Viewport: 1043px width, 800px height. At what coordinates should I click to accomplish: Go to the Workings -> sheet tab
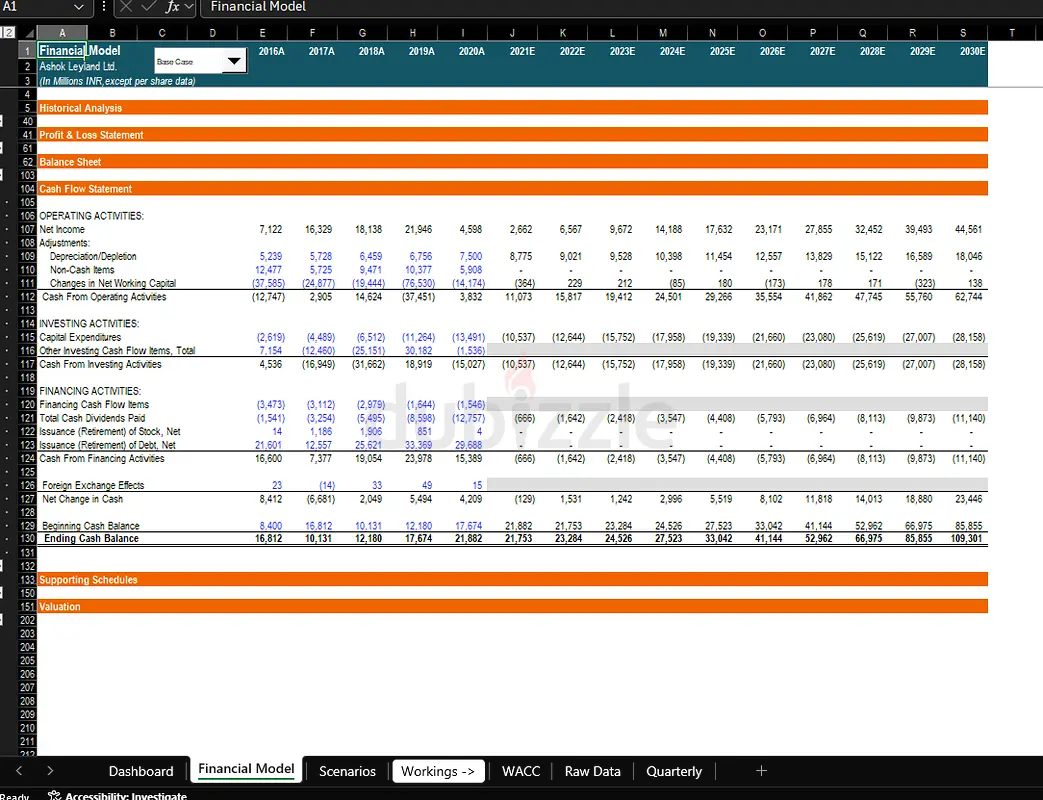click(x=438, y=771)
